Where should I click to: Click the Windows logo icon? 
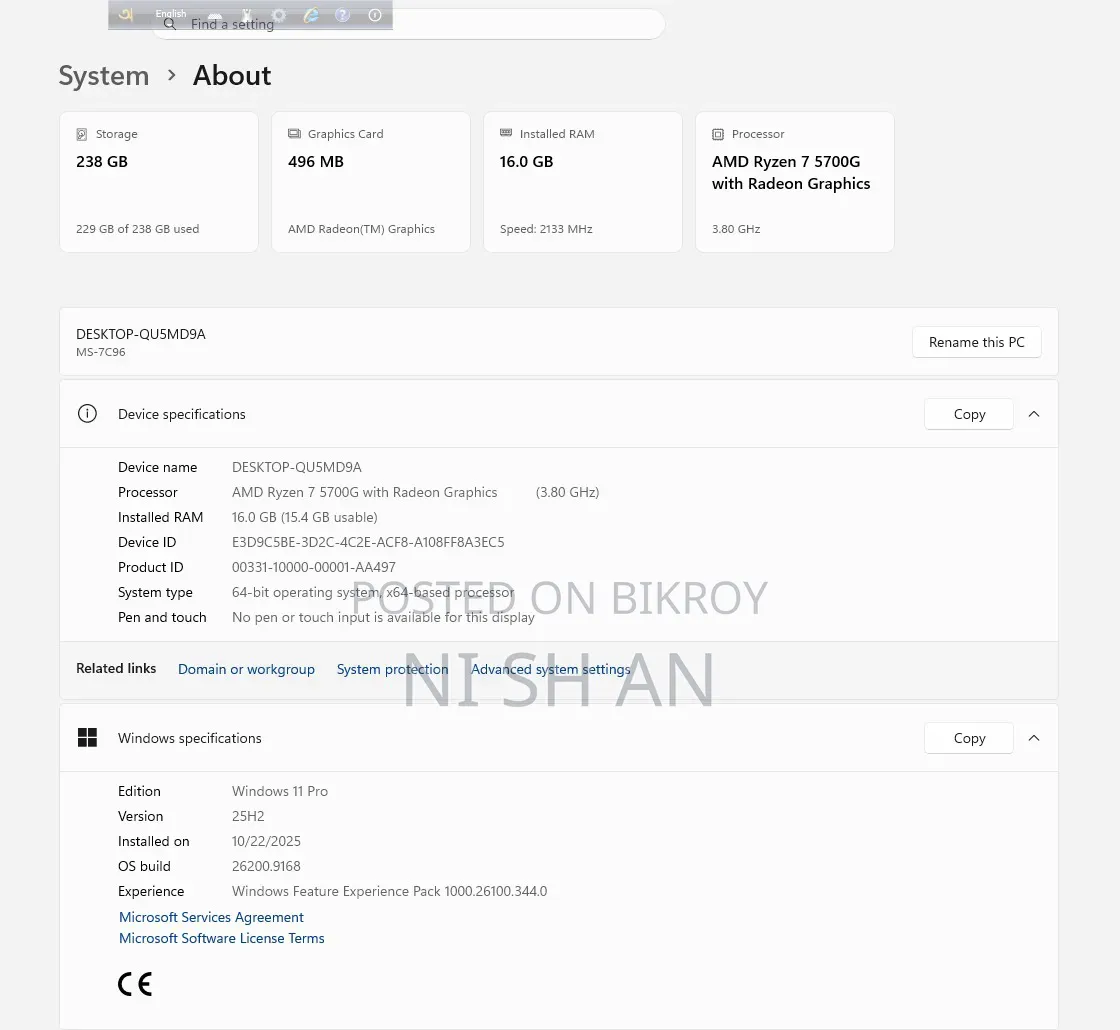(87, 738)
